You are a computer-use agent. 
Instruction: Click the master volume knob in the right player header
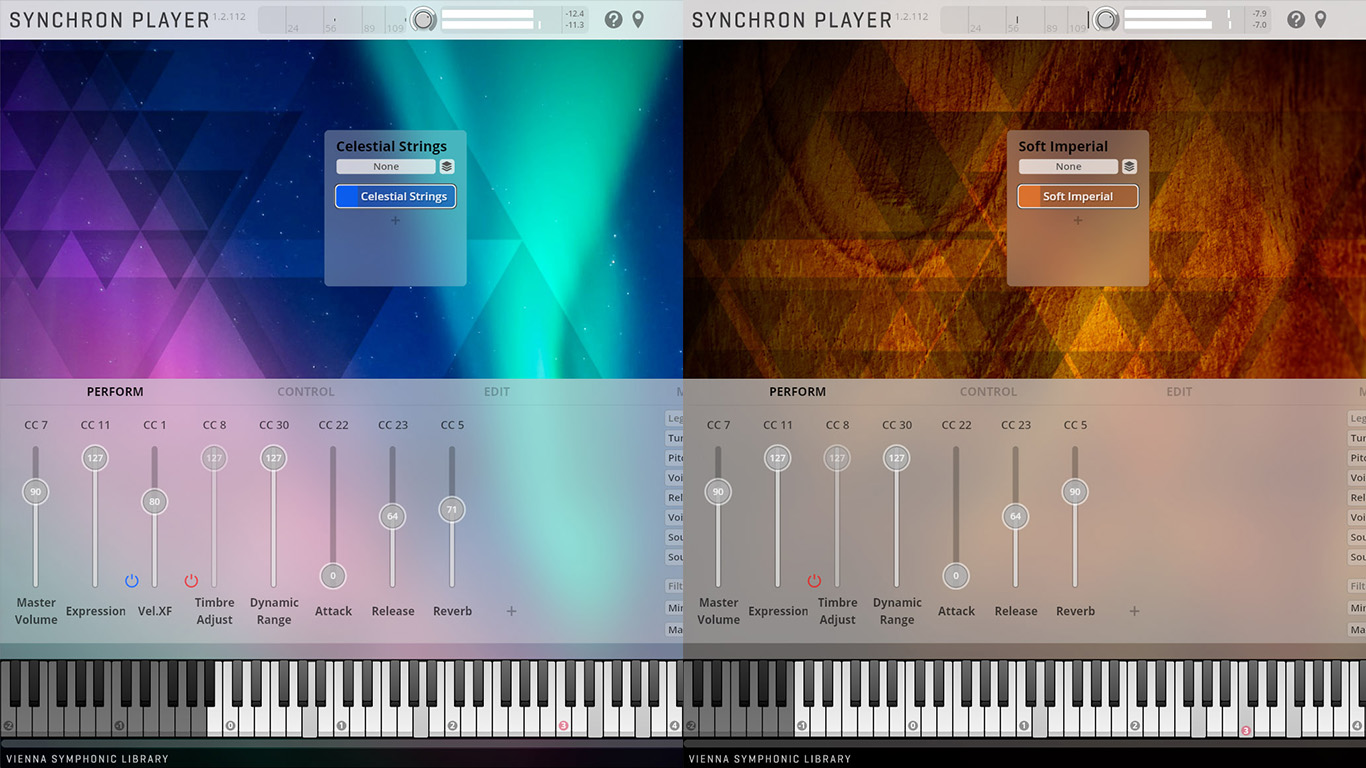click(x=1106, y=20)
